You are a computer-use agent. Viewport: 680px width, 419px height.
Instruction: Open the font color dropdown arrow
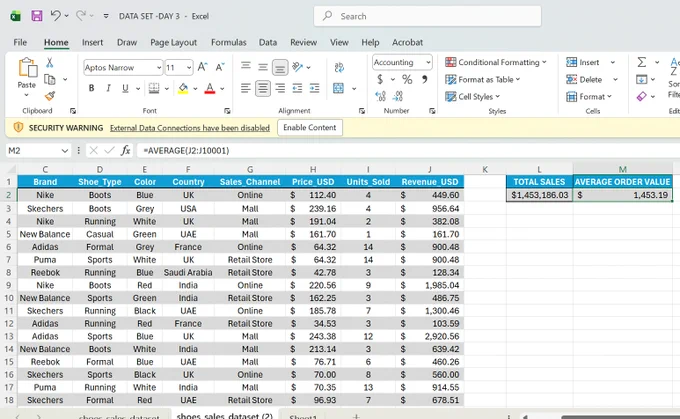tap(222, 89)
